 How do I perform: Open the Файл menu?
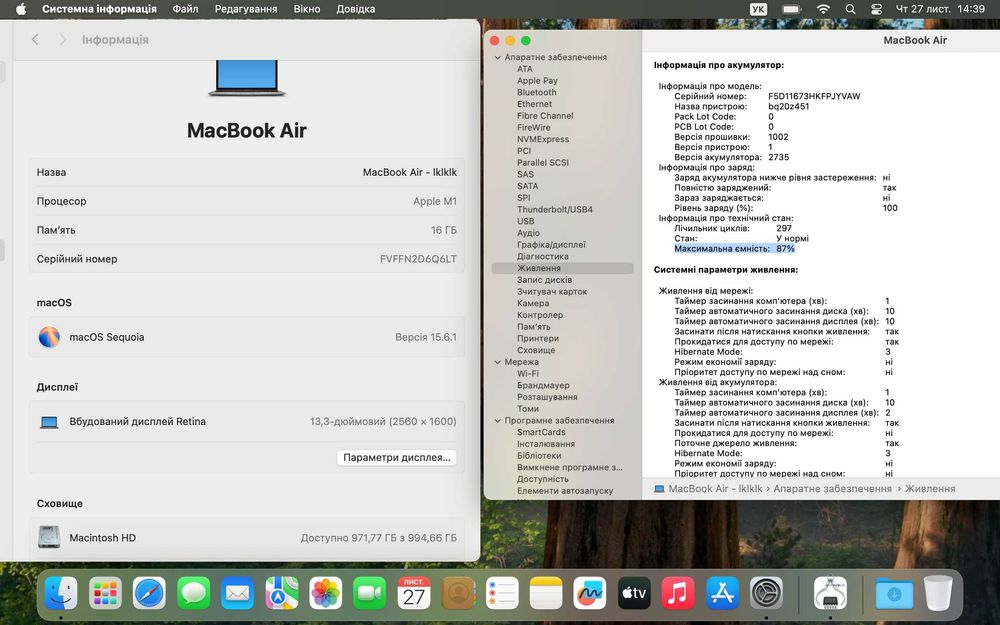tap(185, 9)
